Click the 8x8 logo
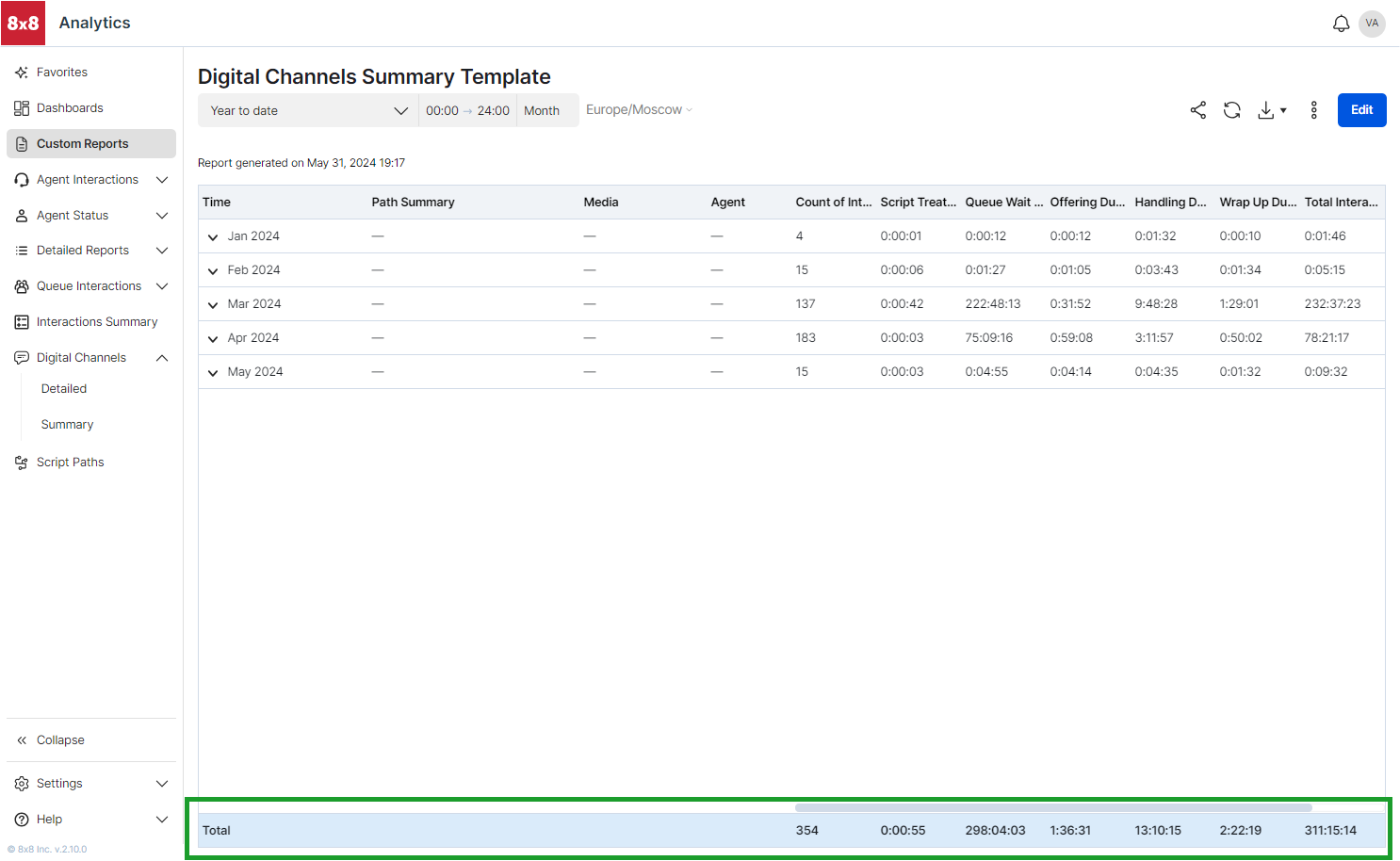1400x861 pixels. tap(23, 23)
